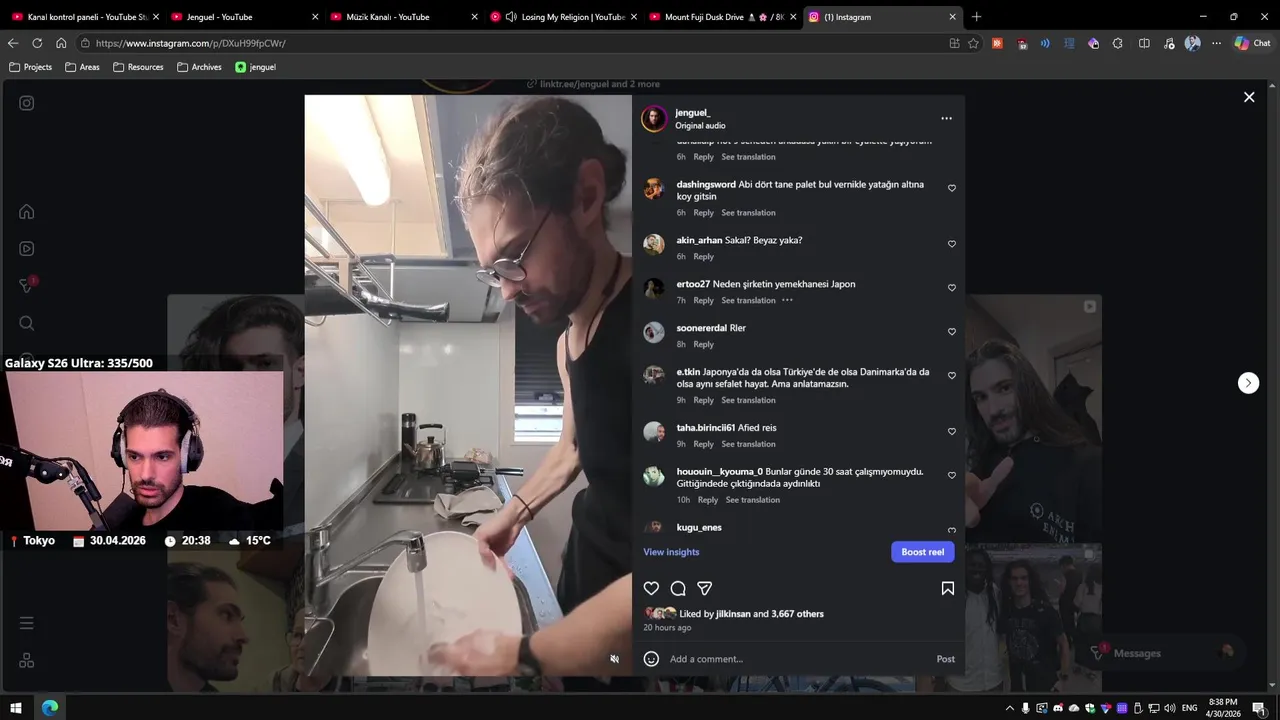Viewport: 1280px width, 720px height.
Task: Open the View insights link
Action: (671, 552)
